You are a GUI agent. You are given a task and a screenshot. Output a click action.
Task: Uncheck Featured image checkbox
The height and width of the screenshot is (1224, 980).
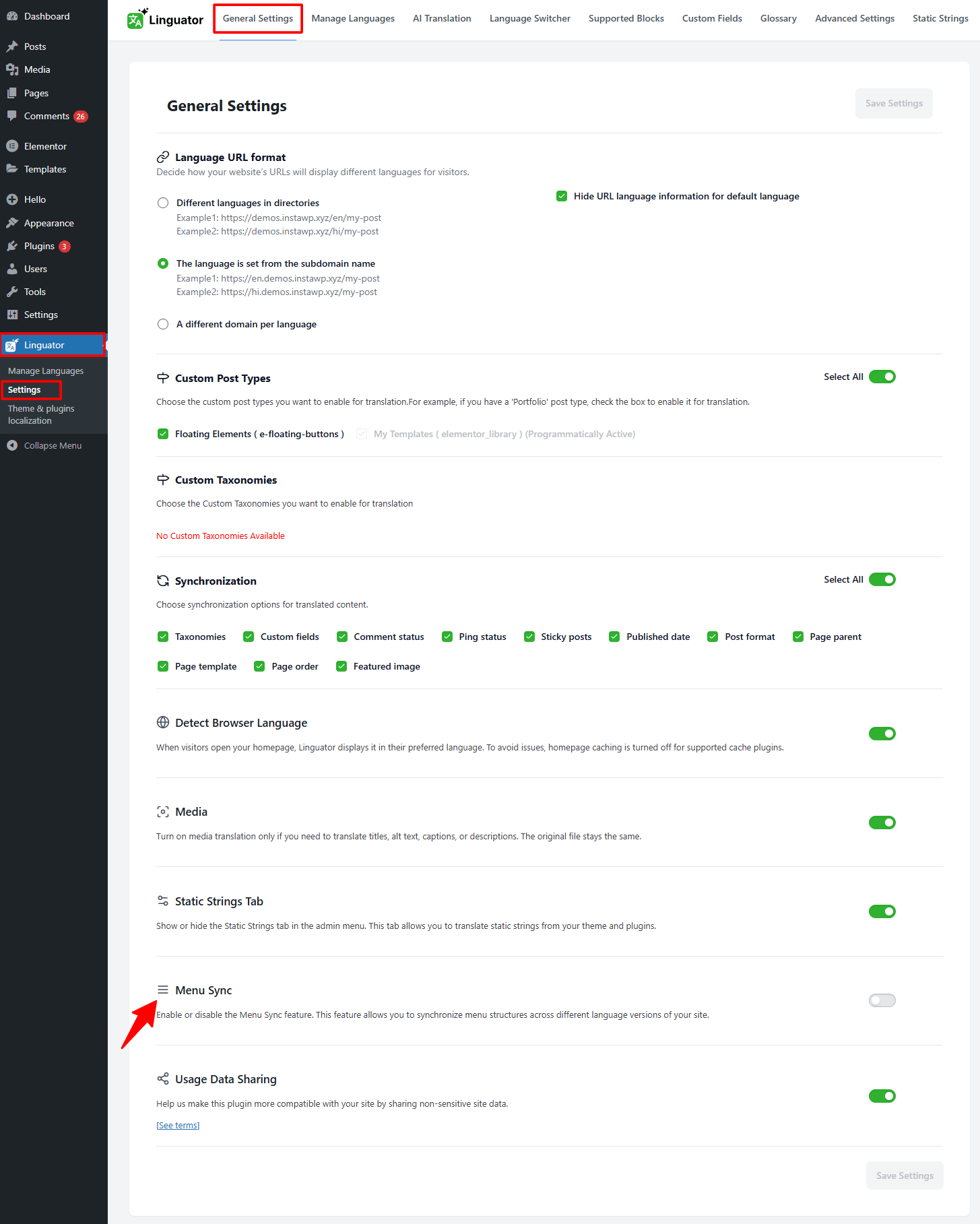point(341,666)
